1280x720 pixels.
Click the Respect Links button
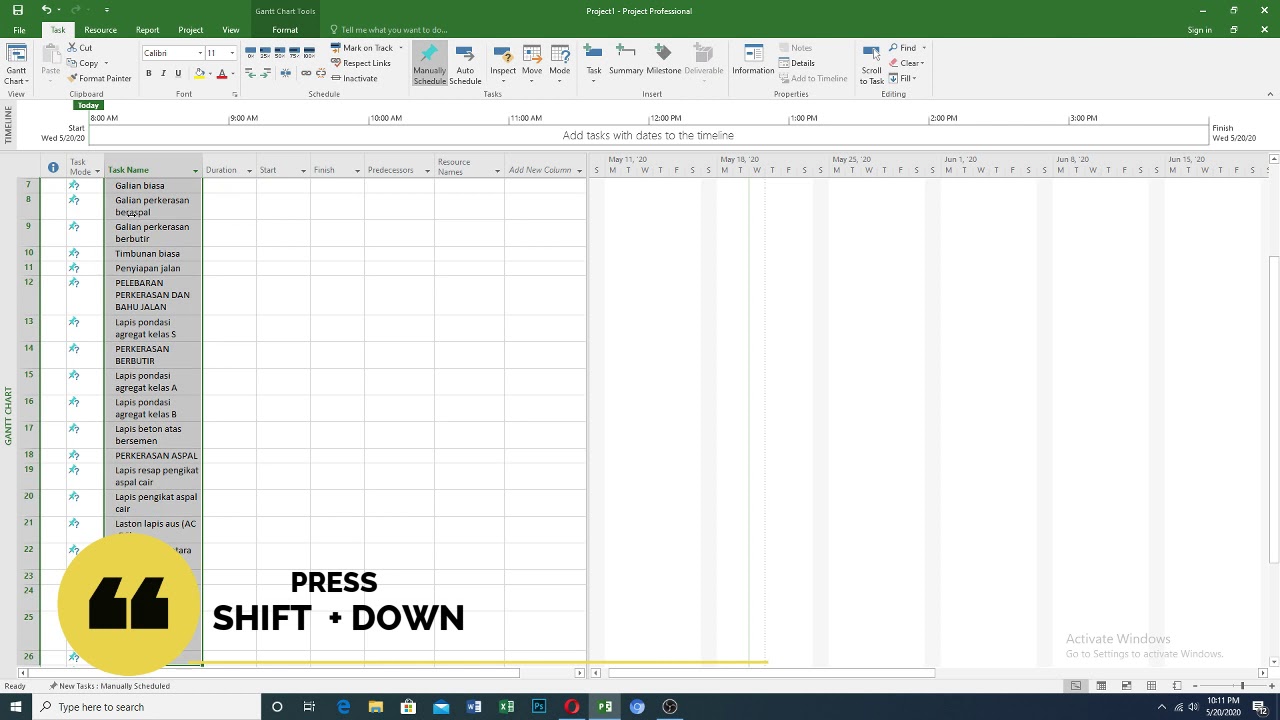(x=361, y=63)
